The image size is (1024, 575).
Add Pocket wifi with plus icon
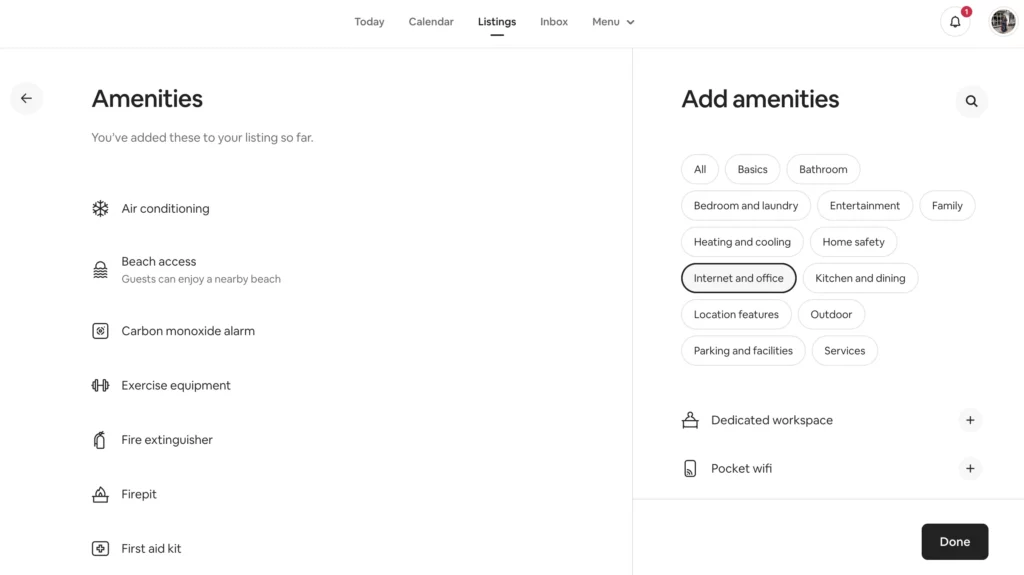[x=970, y=468]
